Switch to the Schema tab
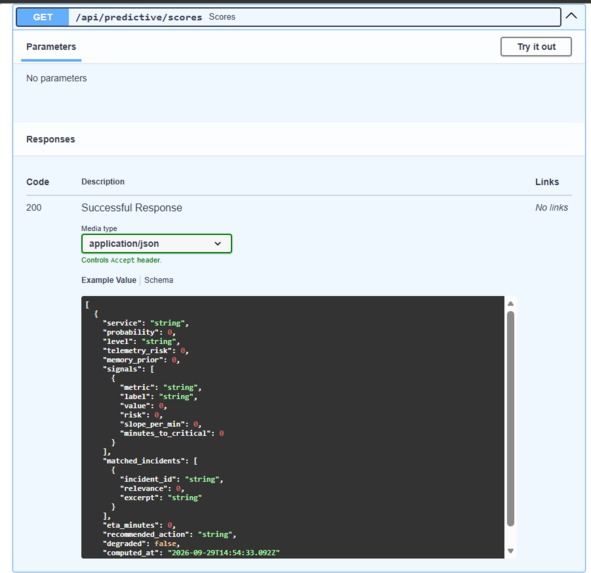591x573 pixels. (159, 280)
